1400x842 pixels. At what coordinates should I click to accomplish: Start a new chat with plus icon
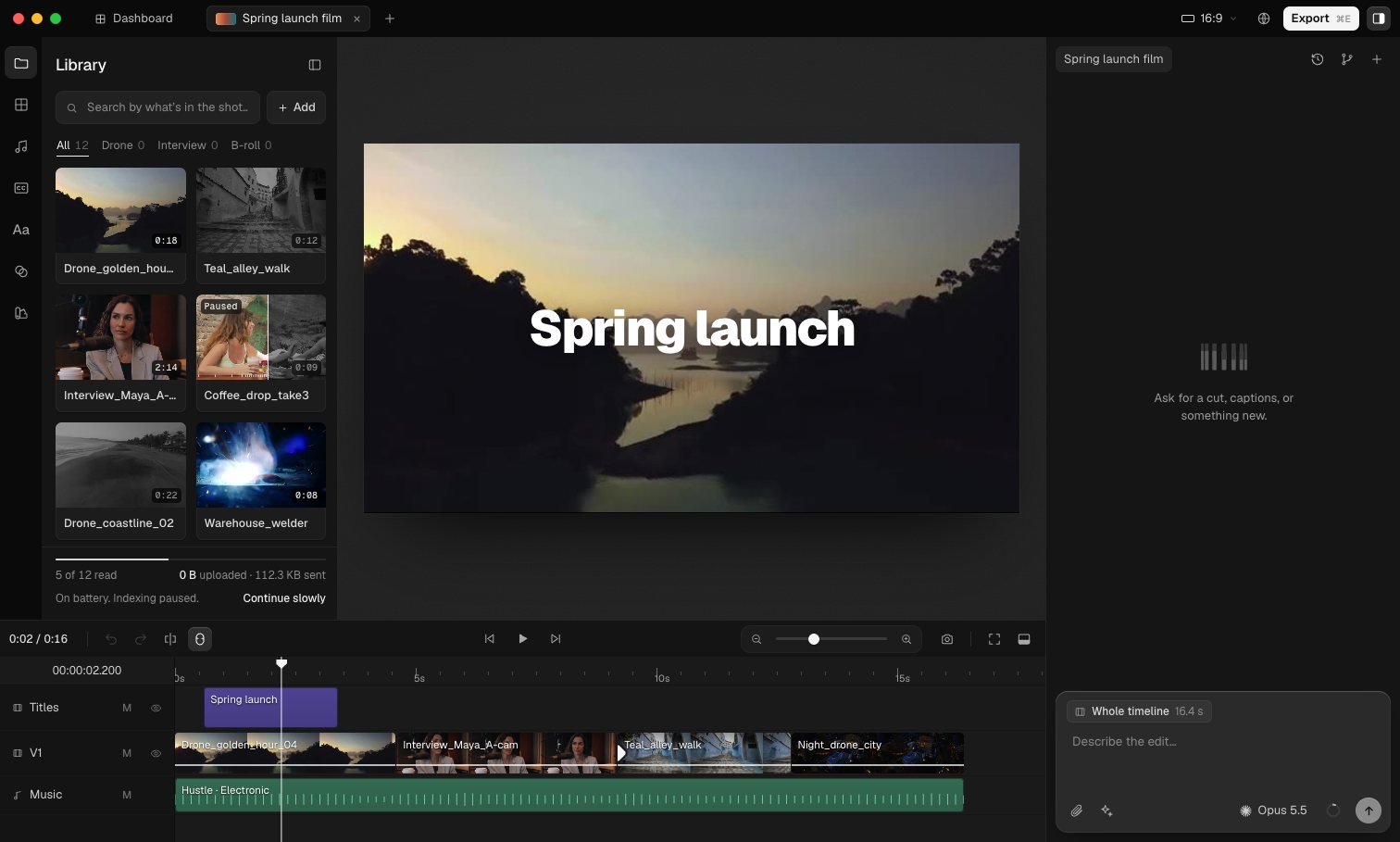[1377, 59]
